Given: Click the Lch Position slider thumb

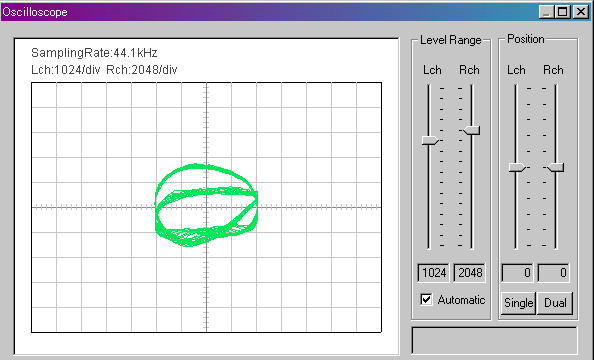Looking at the screenshot, I should [517, 167].
